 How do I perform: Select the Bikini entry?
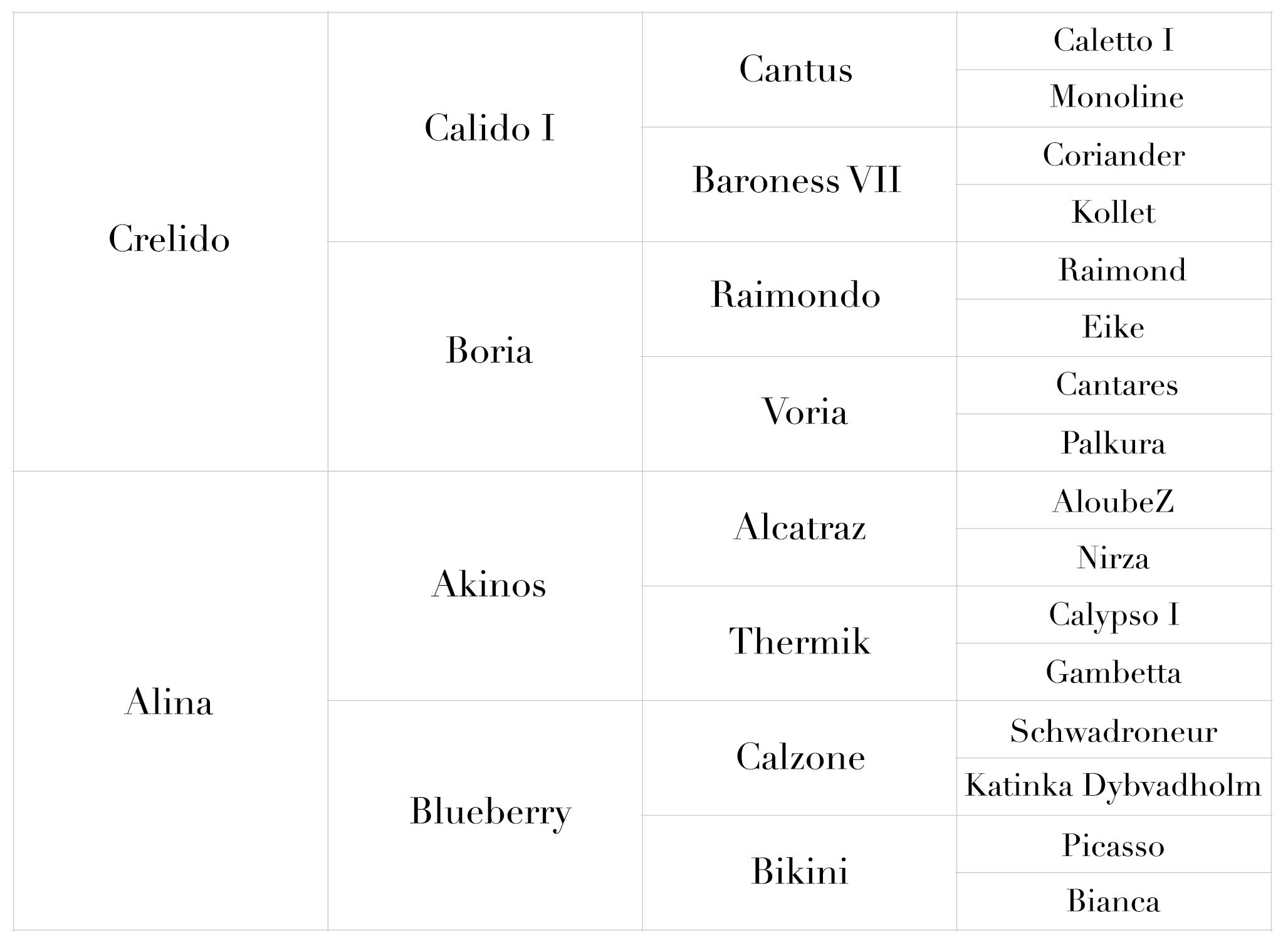pos(799,872)
